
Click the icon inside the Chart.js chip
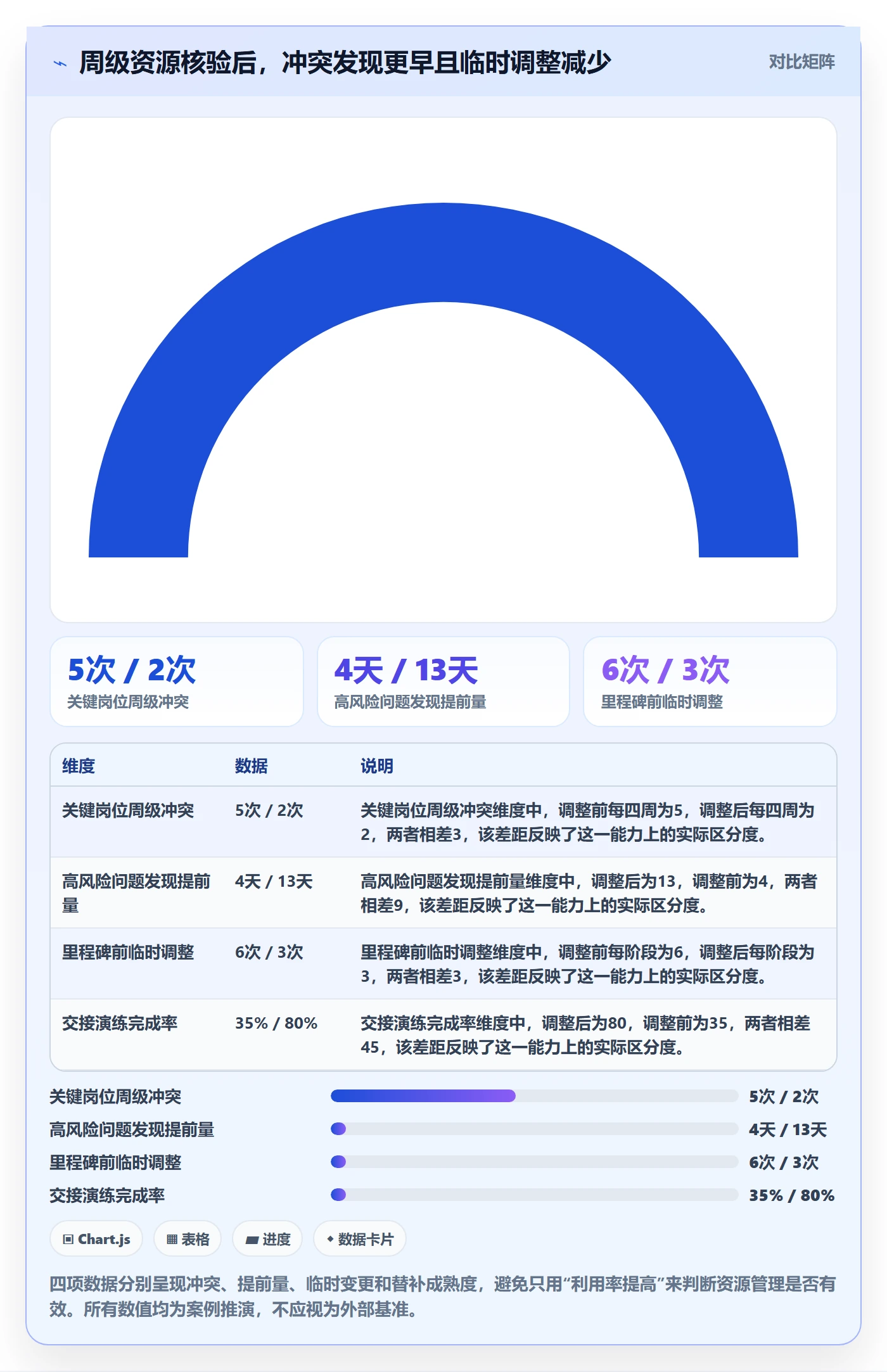coord(68,1240)
